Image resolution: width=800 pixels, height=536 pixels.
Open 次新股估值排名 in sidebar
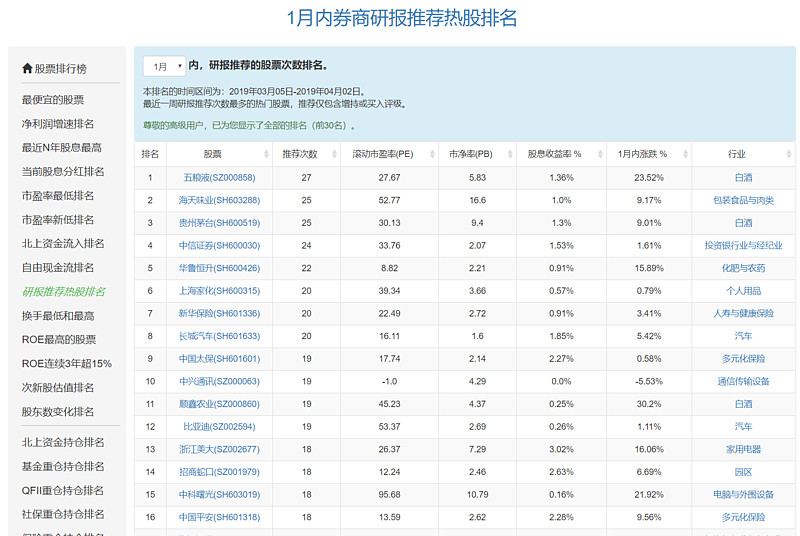(58, 388)
